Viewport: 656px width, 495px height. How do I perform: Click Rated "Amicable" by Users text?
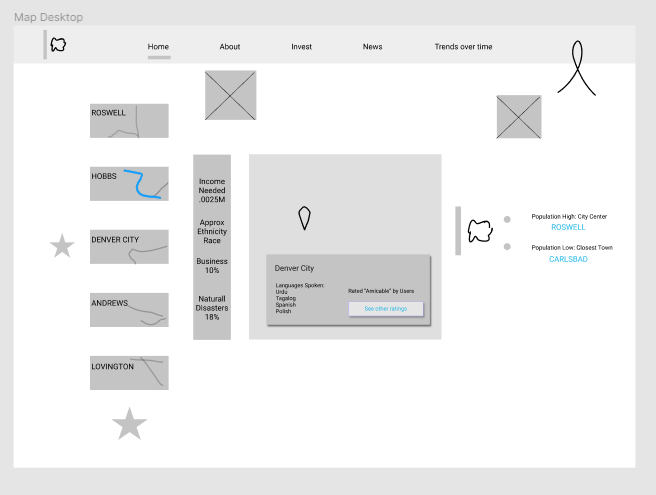pyautogui.click(x=381, y=291)
